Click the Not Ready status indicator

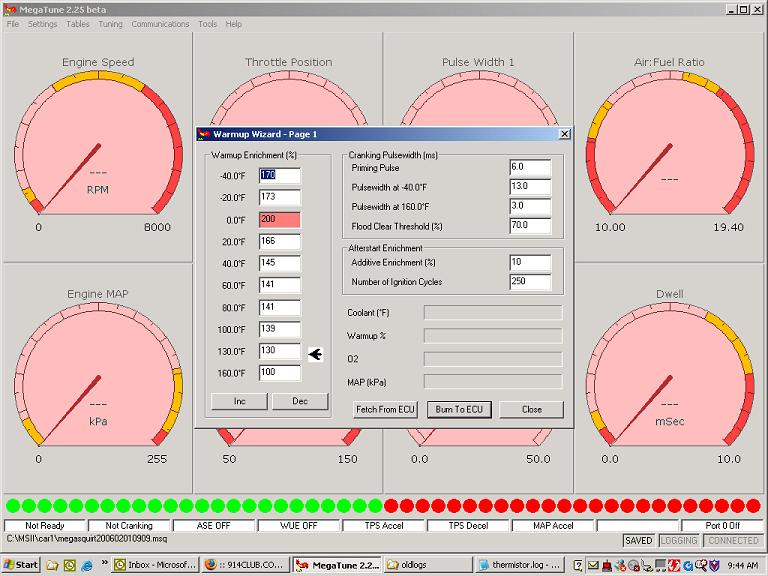[45, 526]
